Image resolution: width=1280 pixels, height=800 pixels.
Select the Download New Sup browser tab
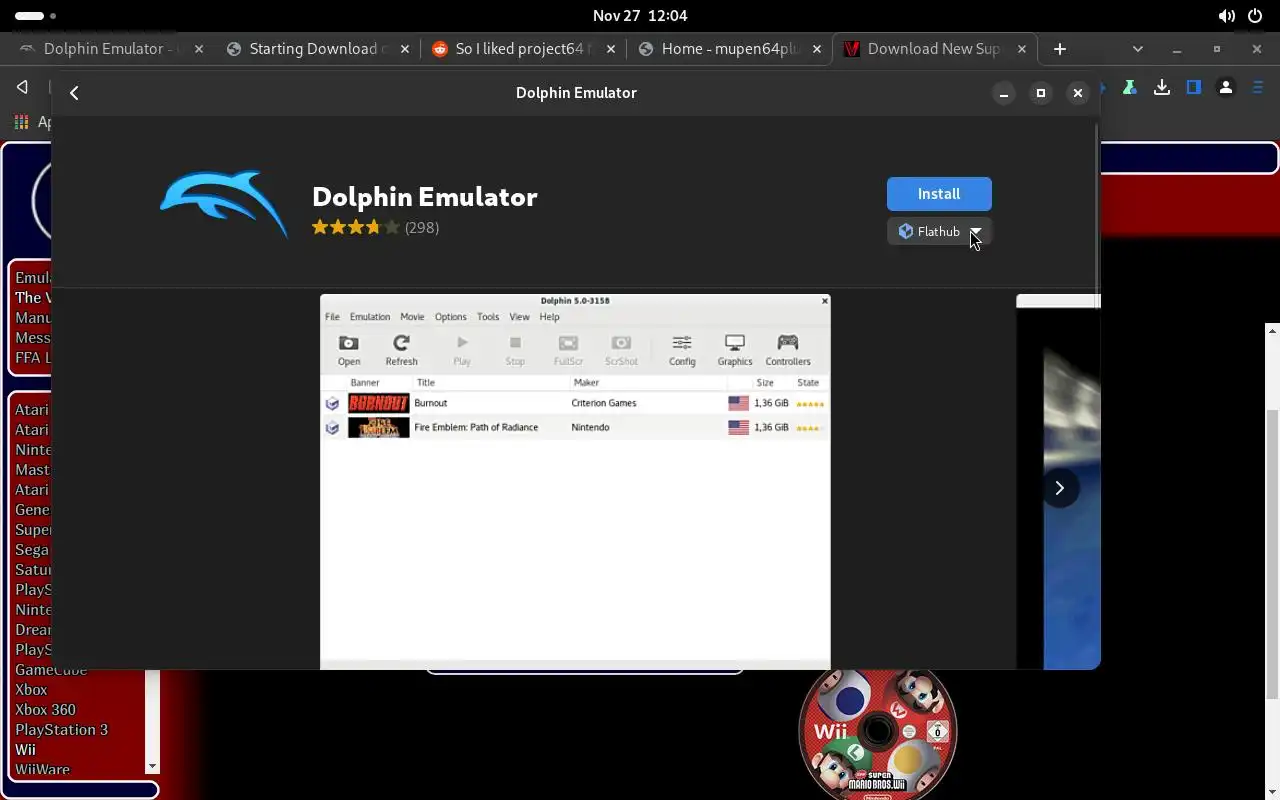934,49
